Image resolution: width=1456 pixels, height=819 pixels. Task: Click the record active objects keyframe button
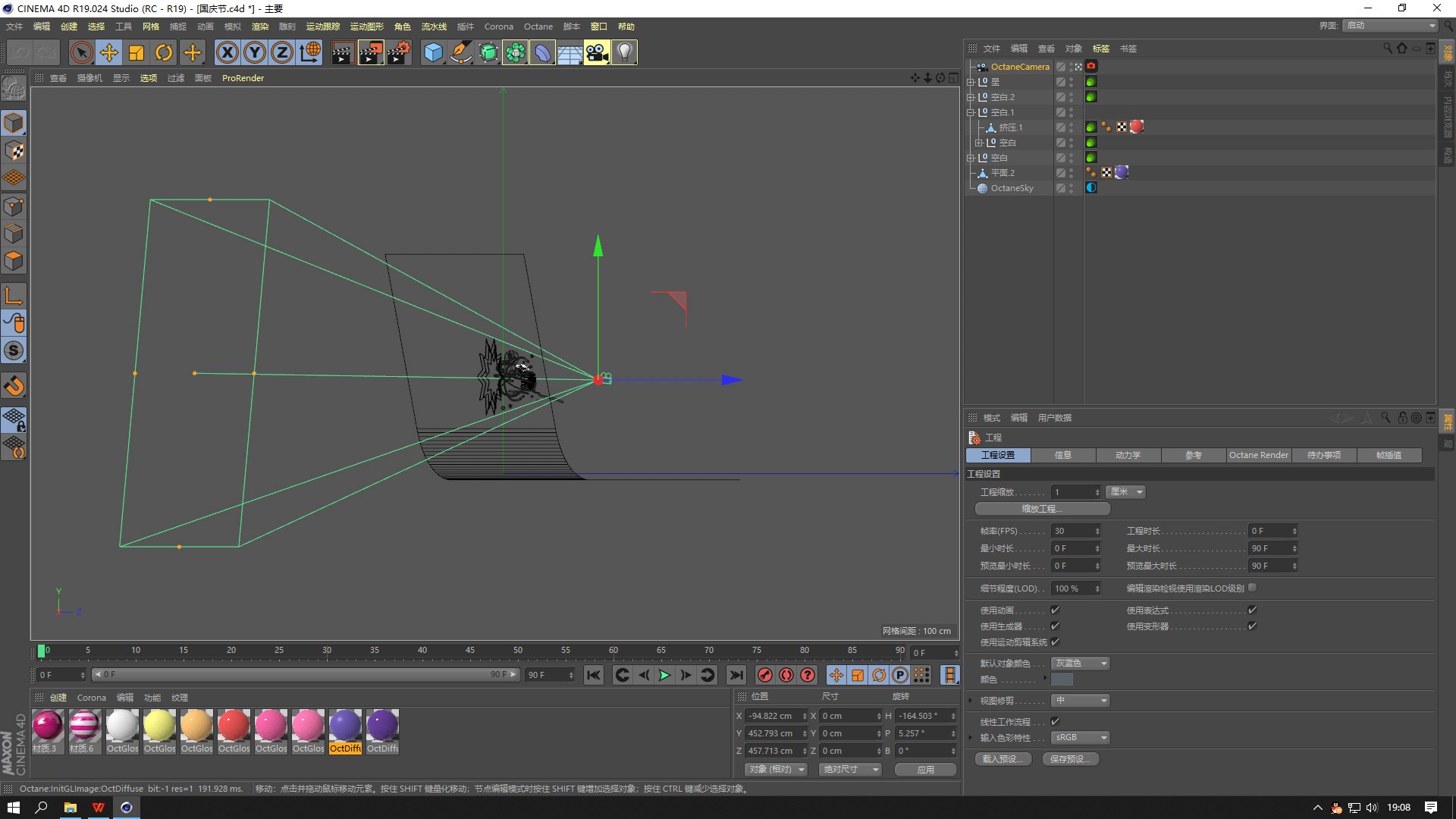(x=765, y=675)
